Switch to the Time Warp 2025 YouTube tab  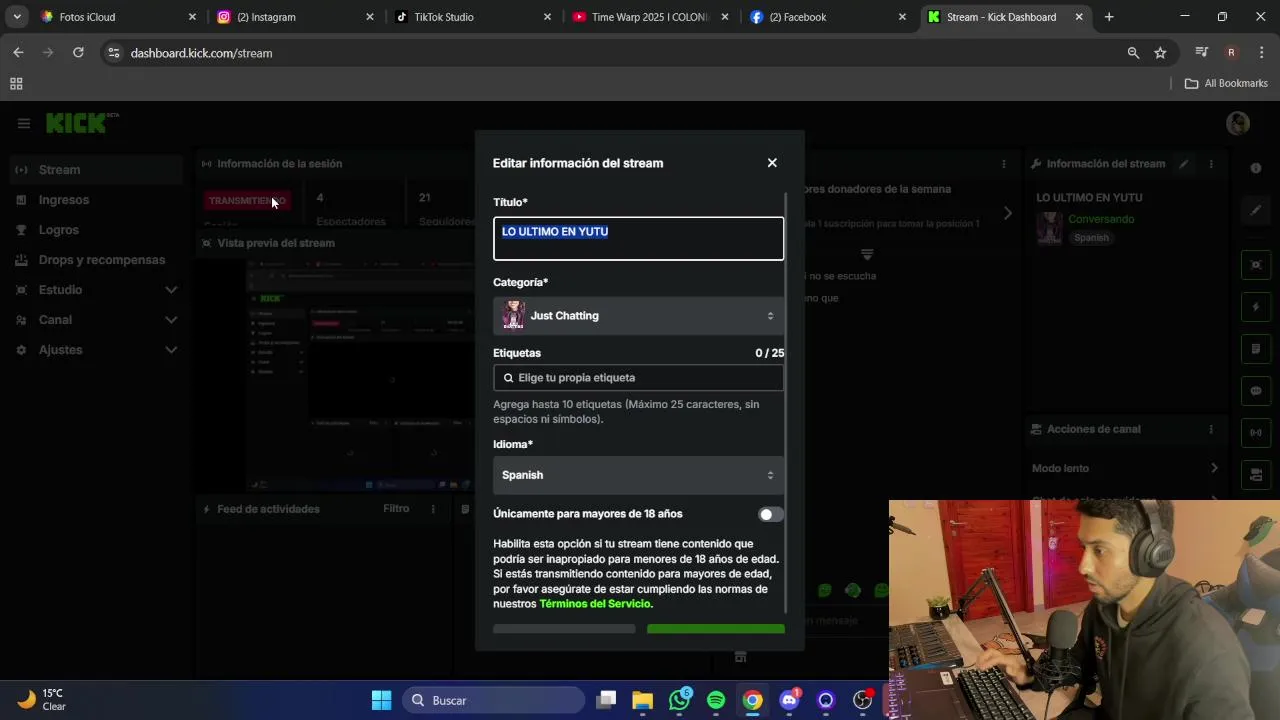pos(649,17)
